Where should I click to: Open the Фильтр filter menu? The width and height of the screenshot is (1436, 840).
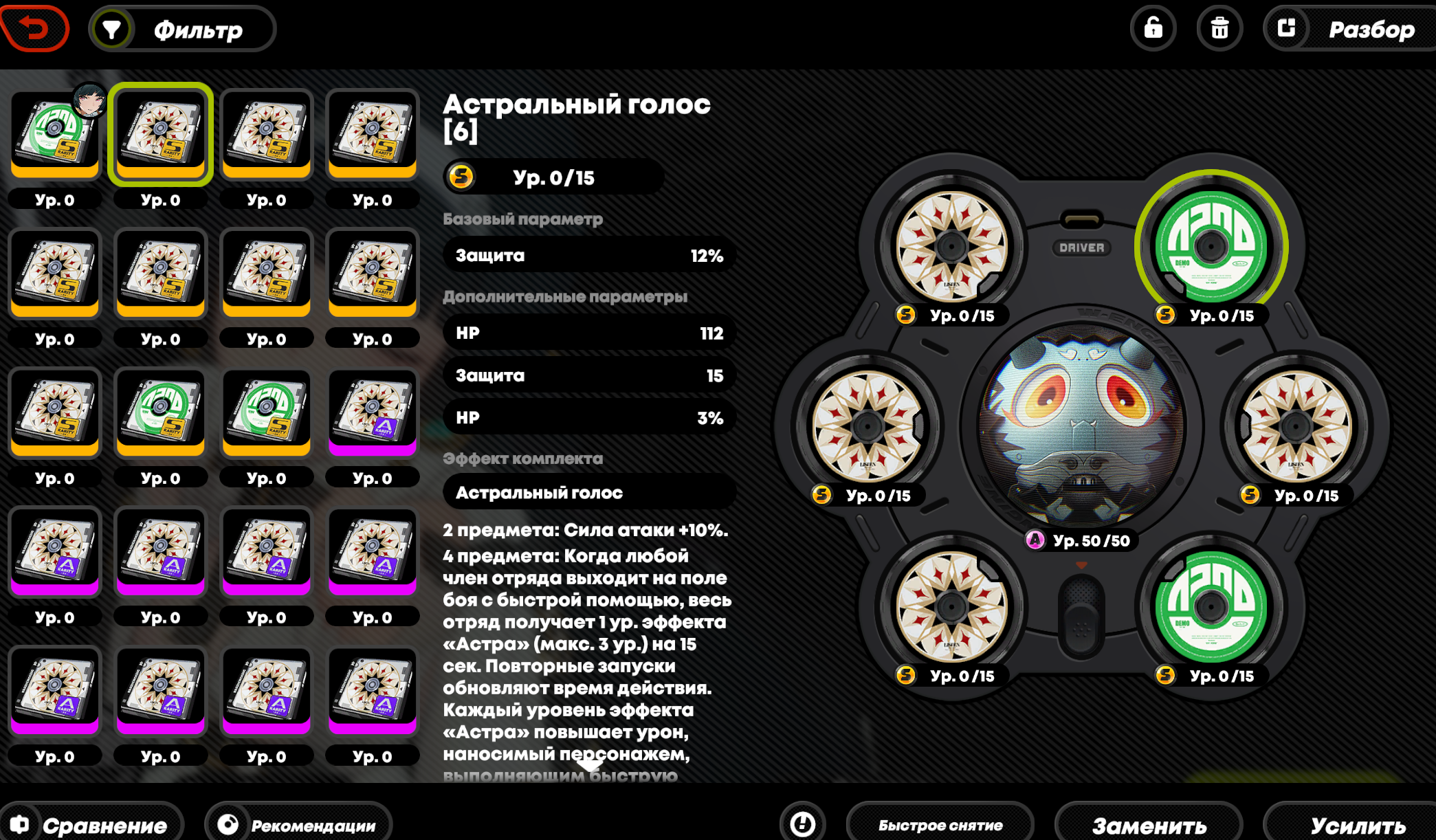coord(182,30)
